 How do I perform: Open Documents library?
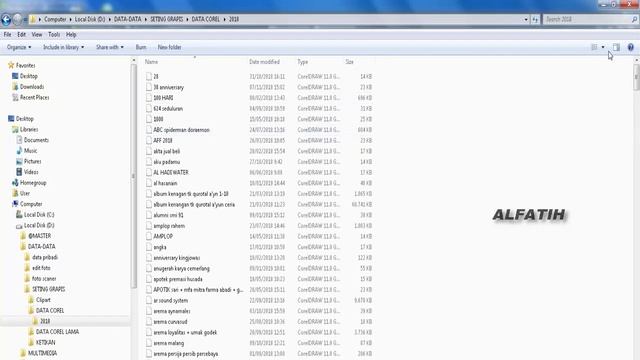pos(36,140)
